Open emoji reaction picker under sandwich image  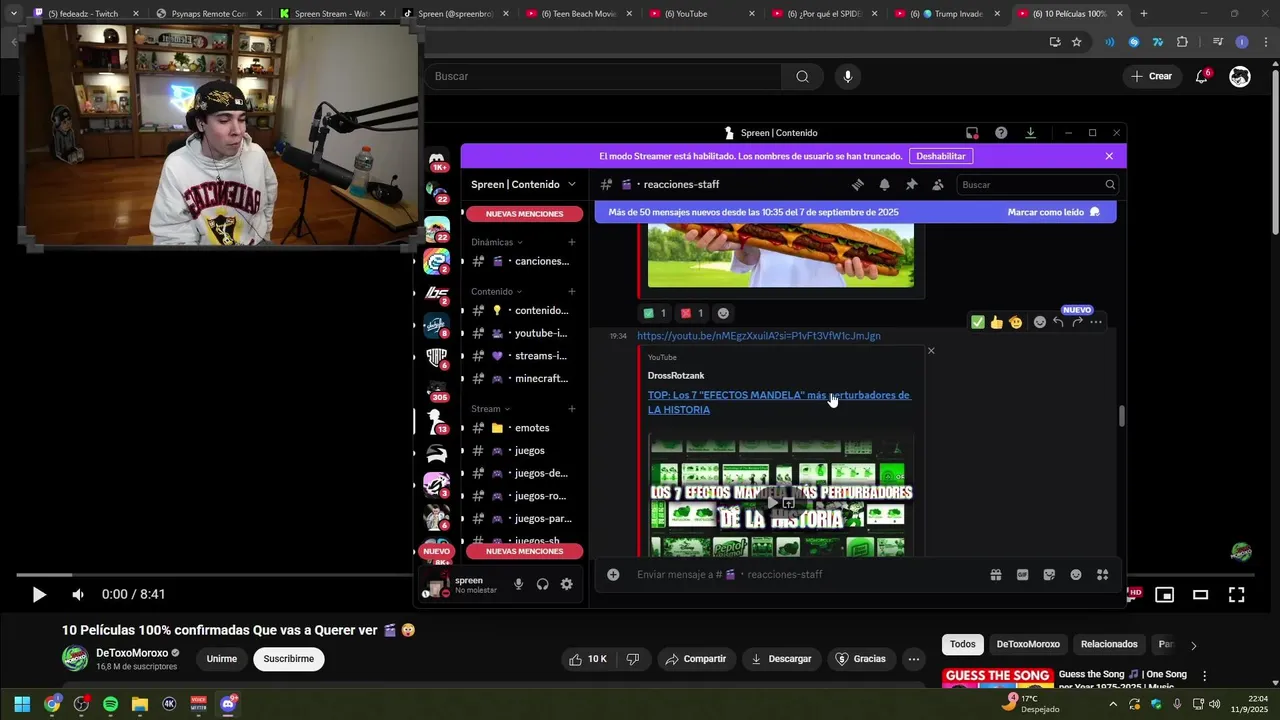(723, 313)
